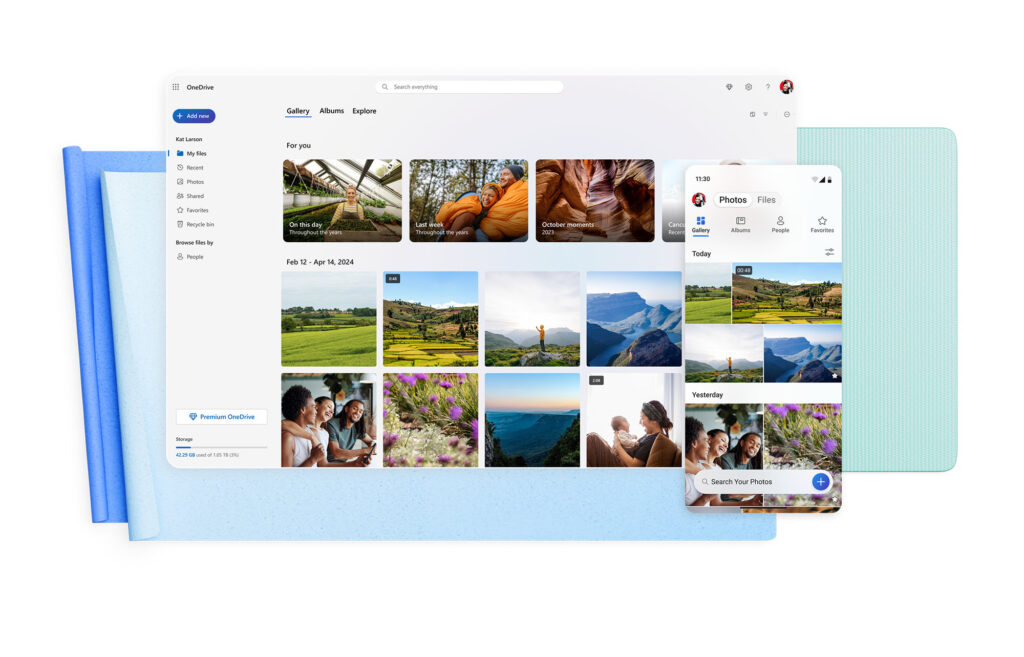Open the hiker on summit photo in web gallery
Image resolution: width=1024 pixels, height=657 pixels.
click(532, 319)
